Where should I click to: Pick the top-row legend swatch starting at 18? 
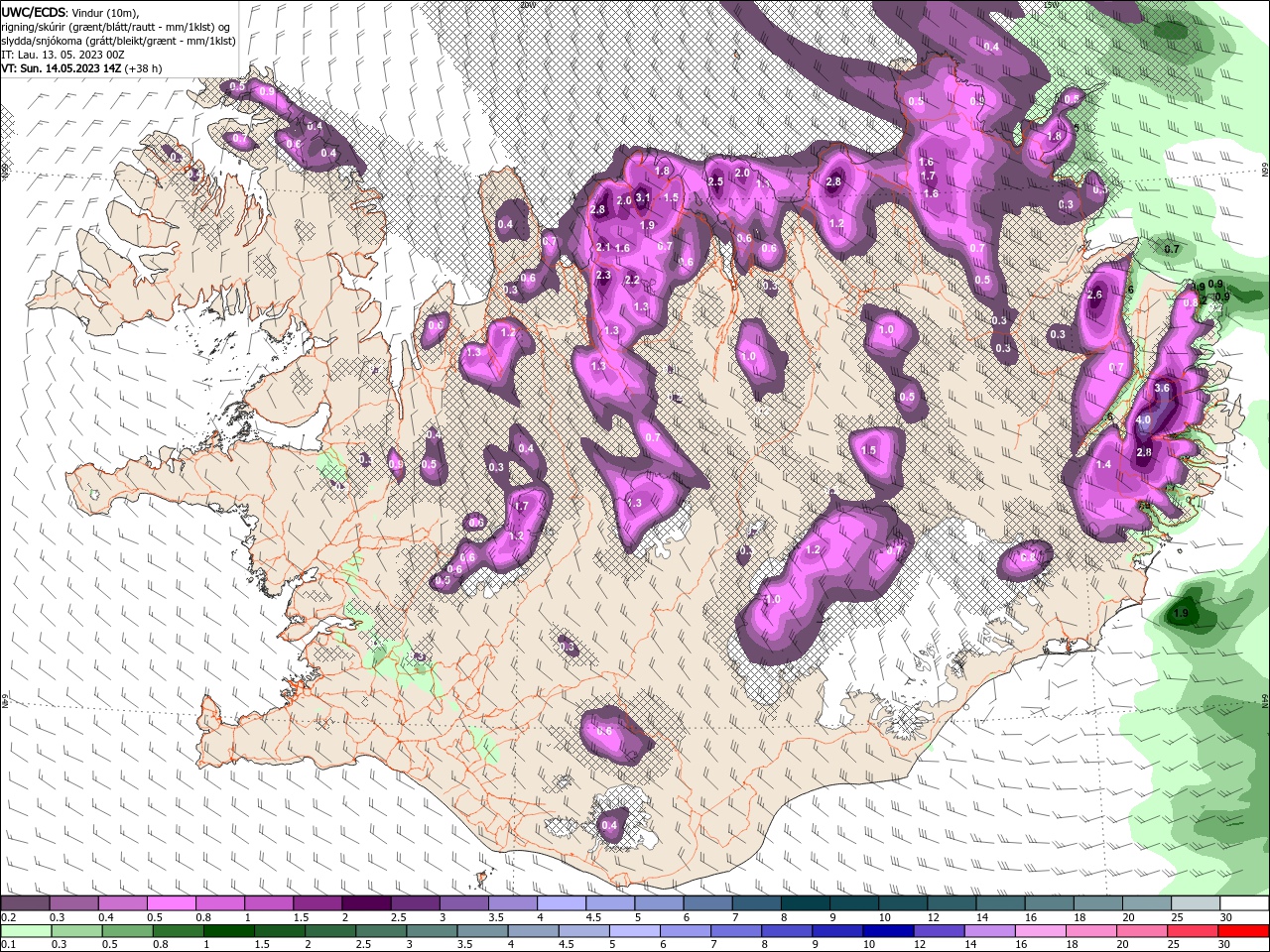tap(1098, 903)
